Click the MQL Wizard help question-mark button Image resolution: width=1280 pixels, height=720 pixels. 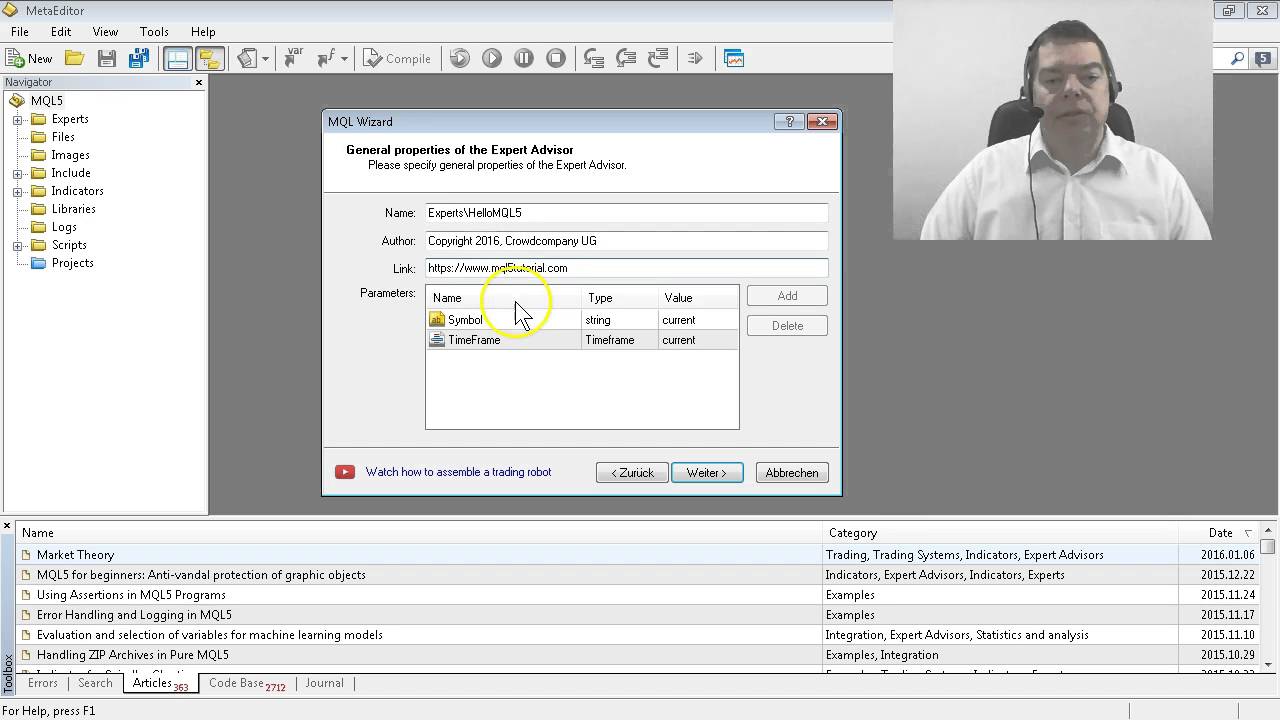point(789,122)
